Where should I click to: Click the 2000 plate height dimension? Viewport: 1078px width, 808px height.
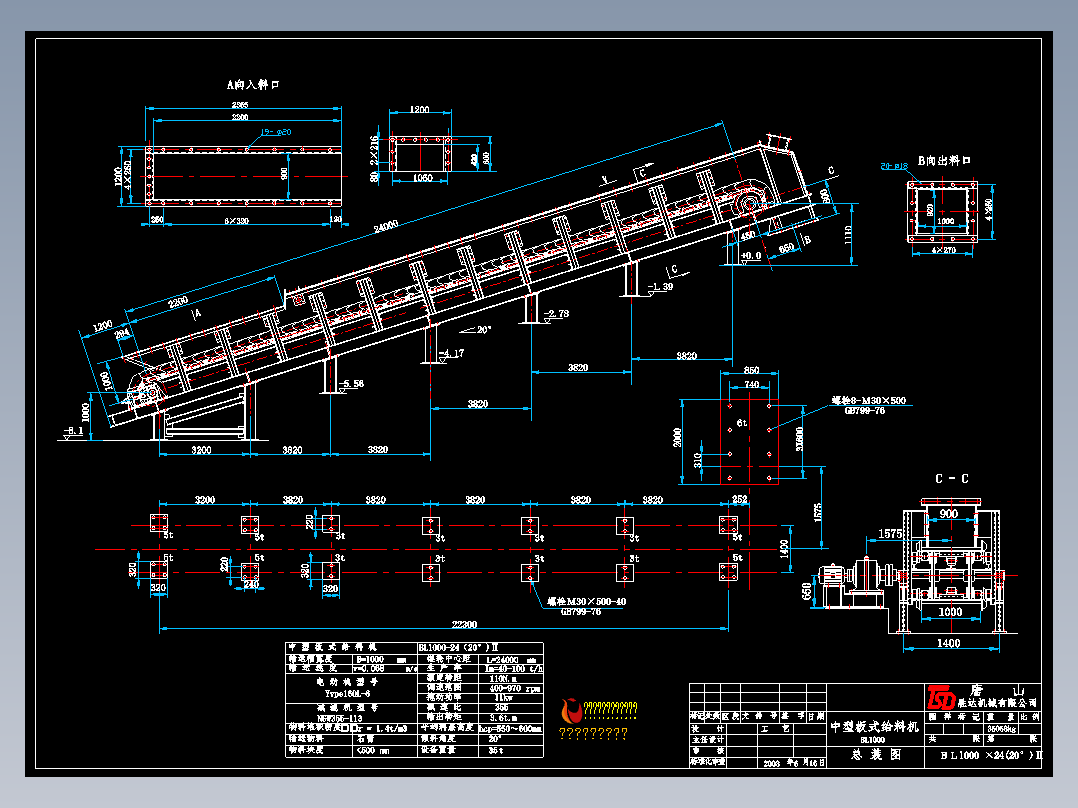point(677,437)
